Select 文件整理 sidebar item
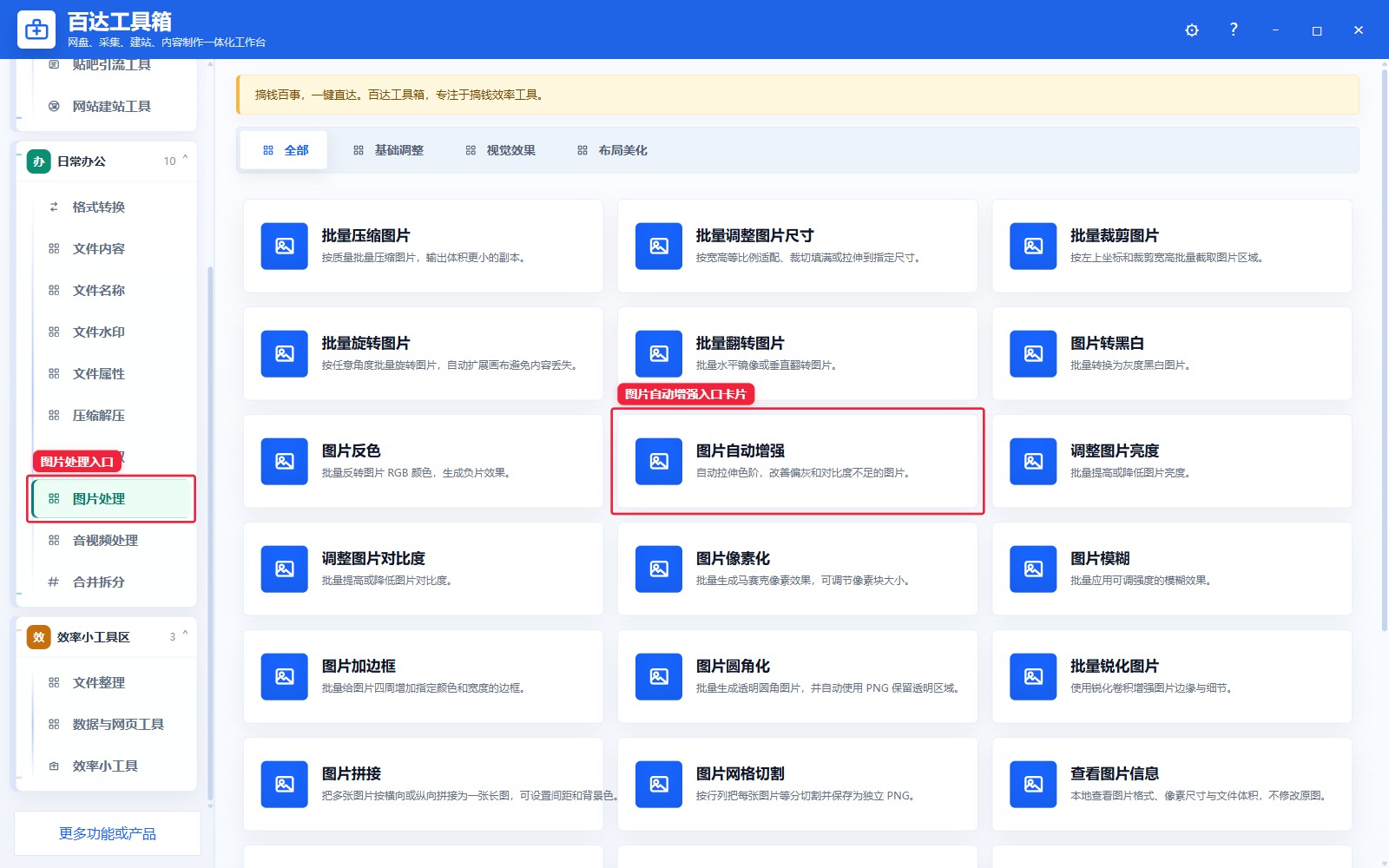This screenshot has height=868, width=1389. [x=112, y=682]
